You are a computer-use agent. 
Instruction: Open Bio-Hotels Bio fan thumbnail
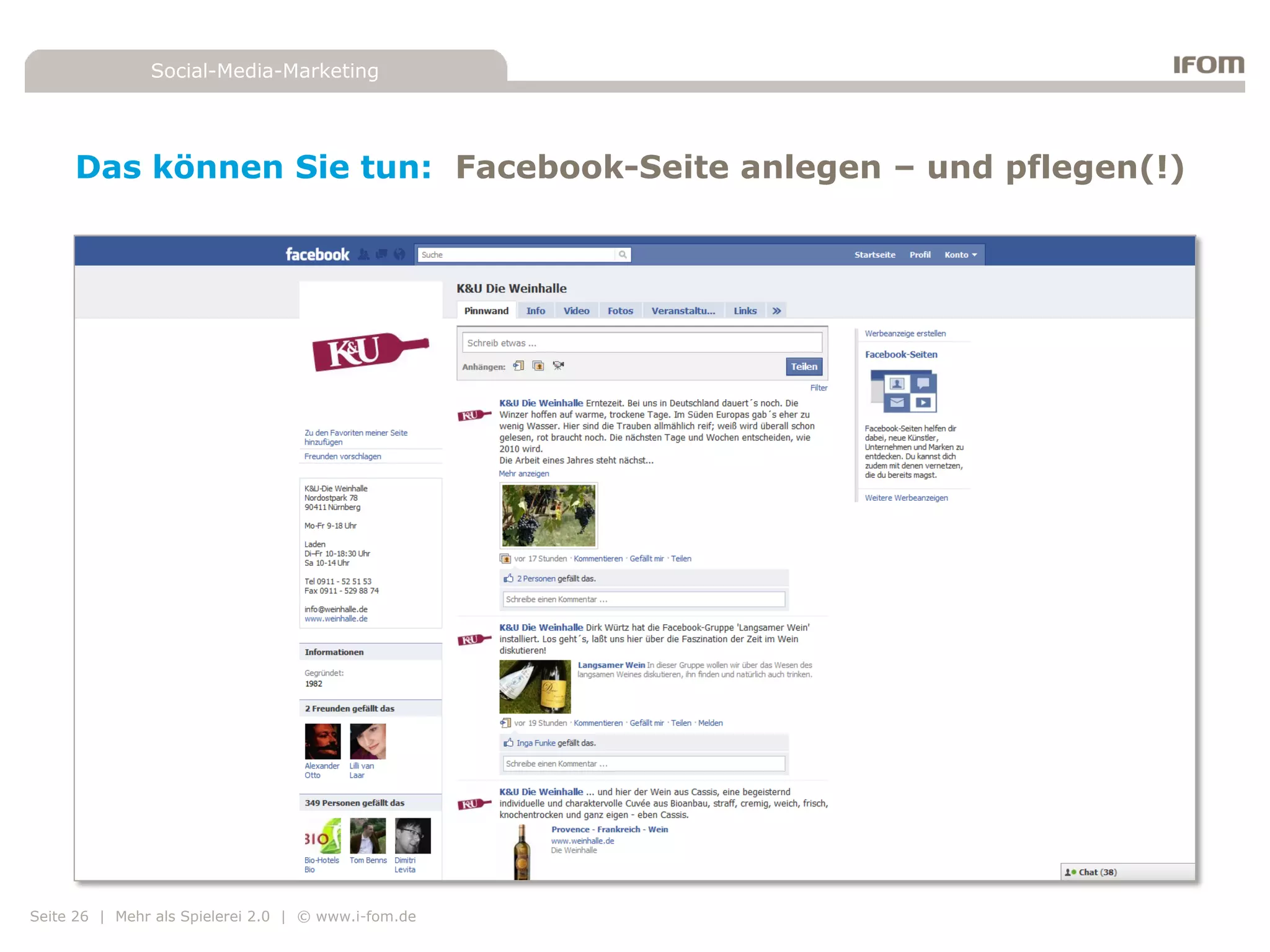click(322, 835)
